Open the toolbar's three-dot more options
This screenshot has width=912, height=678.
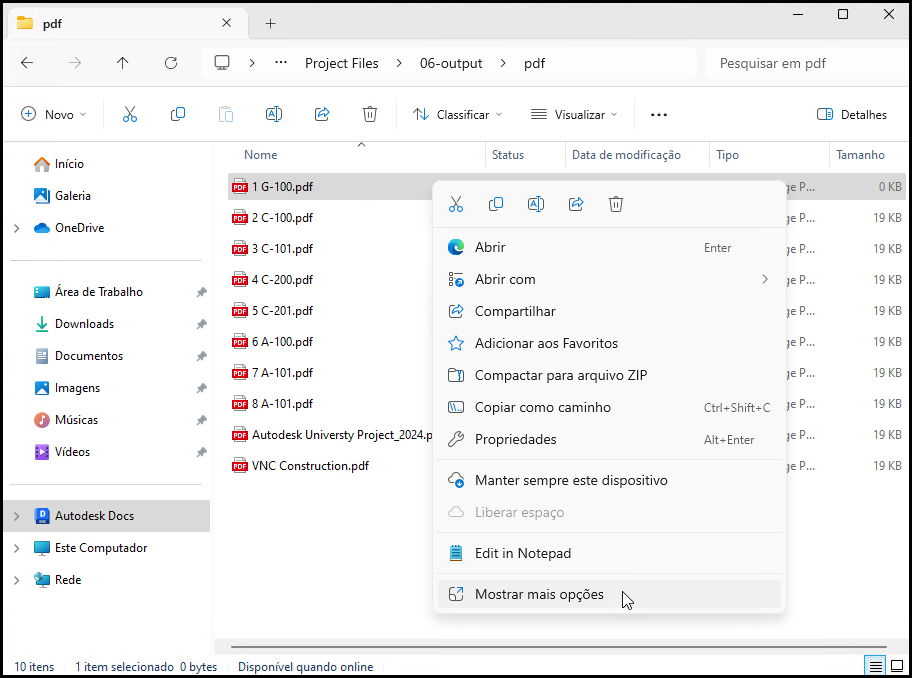click(x=659, y=115)
